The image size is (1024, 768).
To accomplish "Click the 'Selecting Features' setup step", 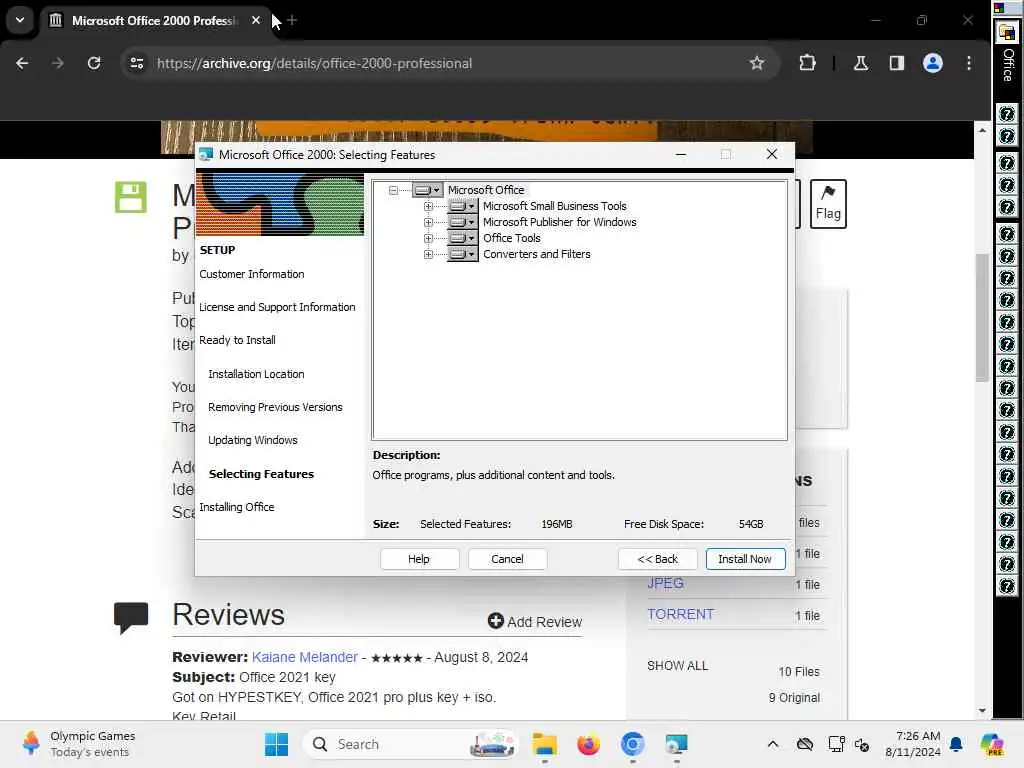I will [261, 474].
